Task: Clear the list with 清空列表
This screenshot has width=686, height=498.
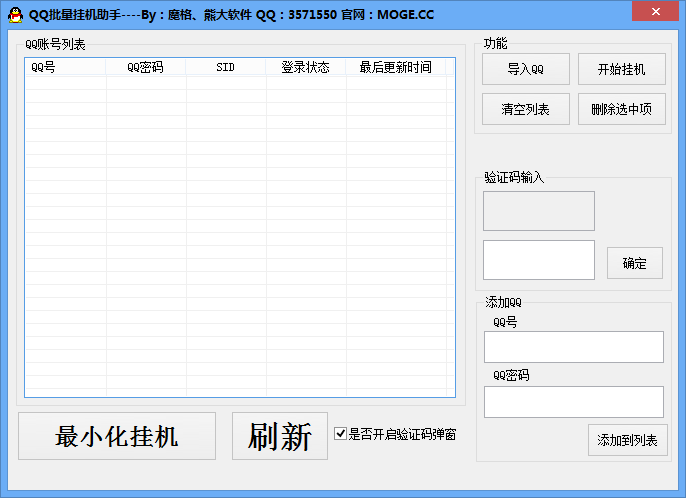Action: (x=525, y=109)
